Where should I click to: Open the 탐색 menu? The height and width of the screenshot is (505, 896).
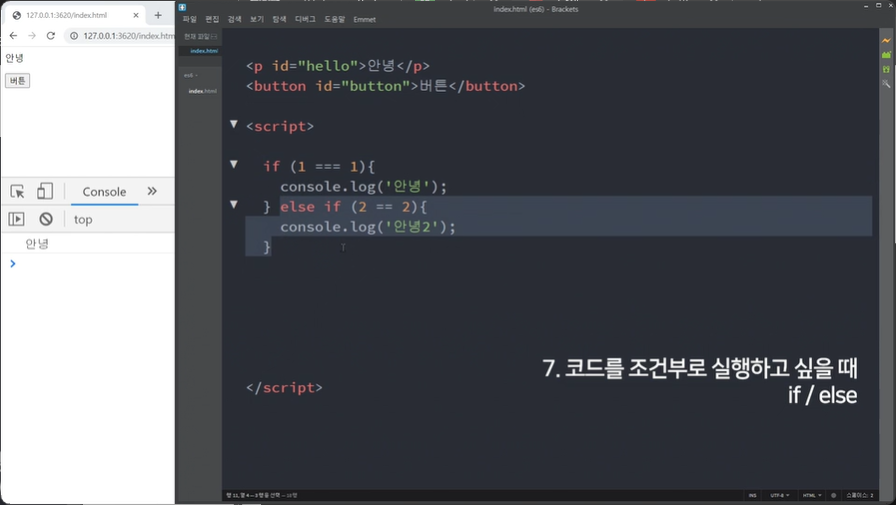(x=279, y=19)
